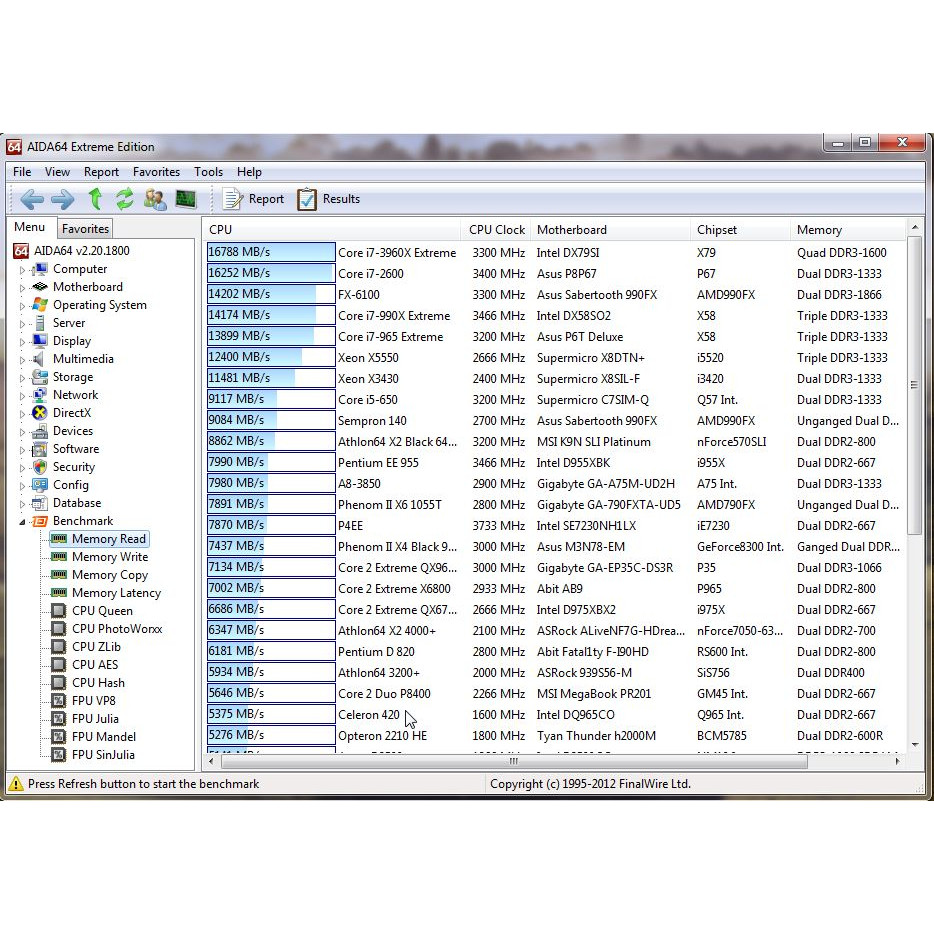The width and height of the screenshot is (934, 934).
Task: Expand the Storage tree node
Action: pyautogui.click(x=23, y=378)
